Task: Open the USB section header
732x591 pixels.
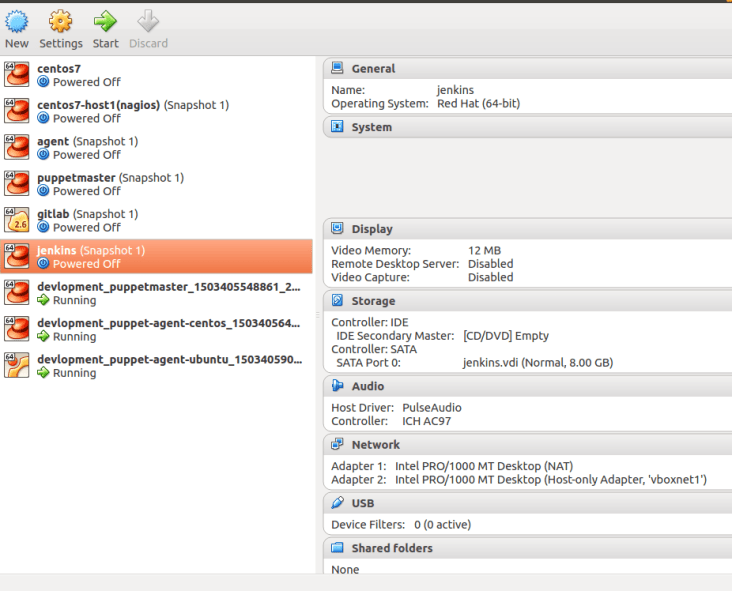Action: (528, 503)
